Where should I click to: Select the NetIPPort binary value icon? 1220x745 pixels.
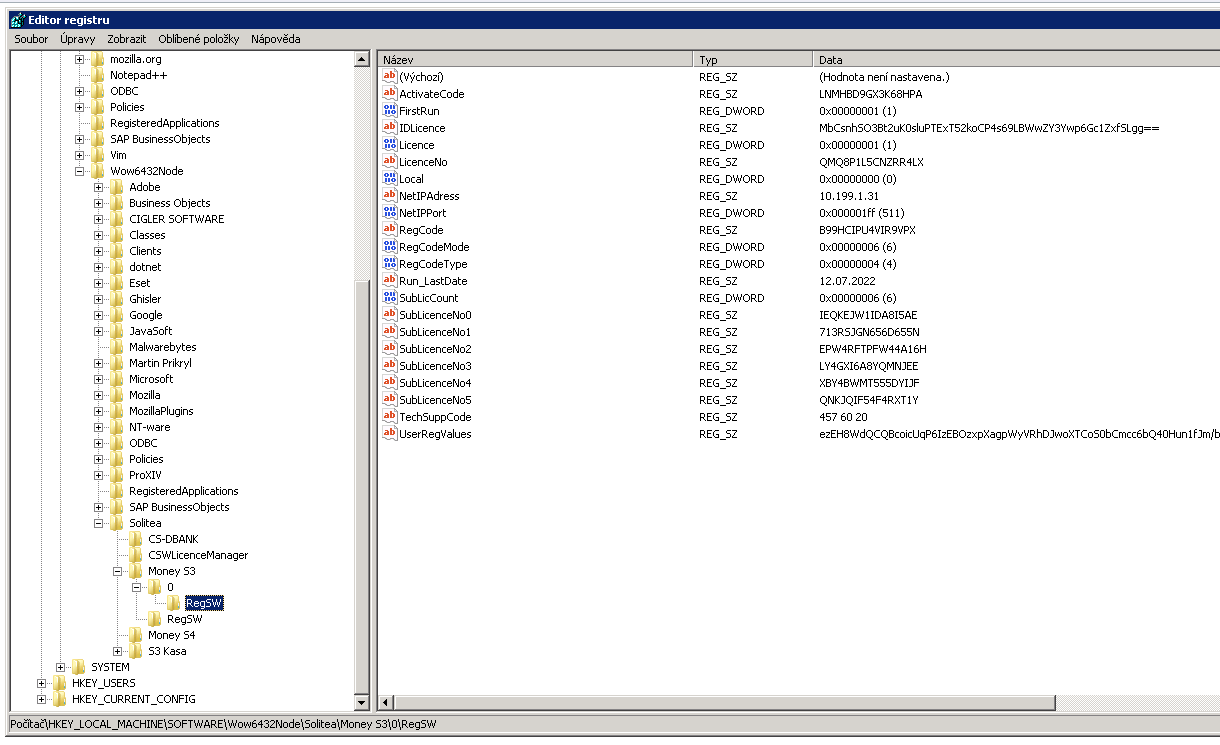click(x=390, y=213)
